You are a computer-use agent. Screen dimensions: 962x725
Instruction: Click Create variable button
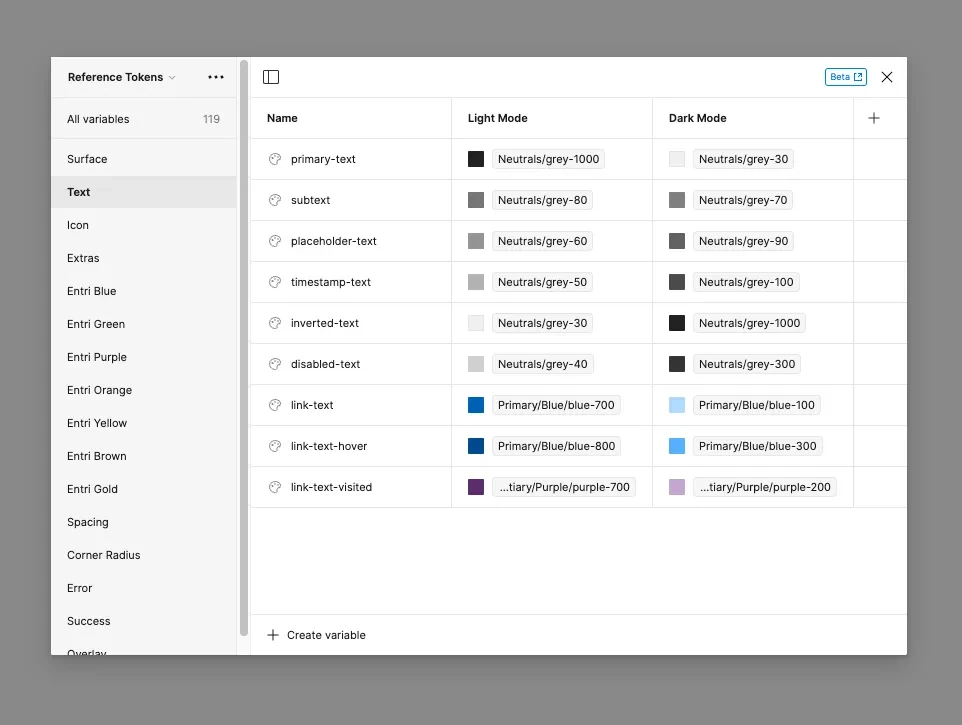[317, 635]
